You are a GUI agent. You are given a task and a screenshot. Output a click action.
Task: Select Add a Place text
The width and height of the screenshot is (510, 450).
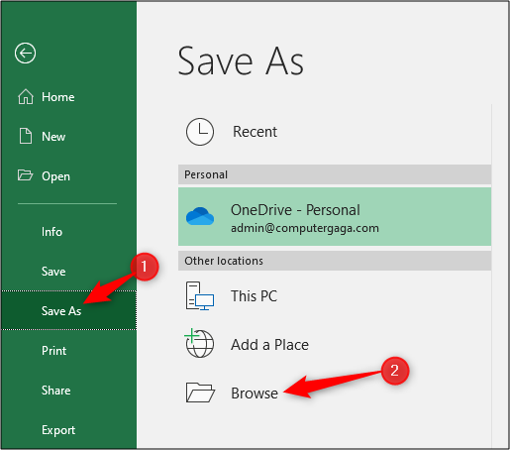270,345
